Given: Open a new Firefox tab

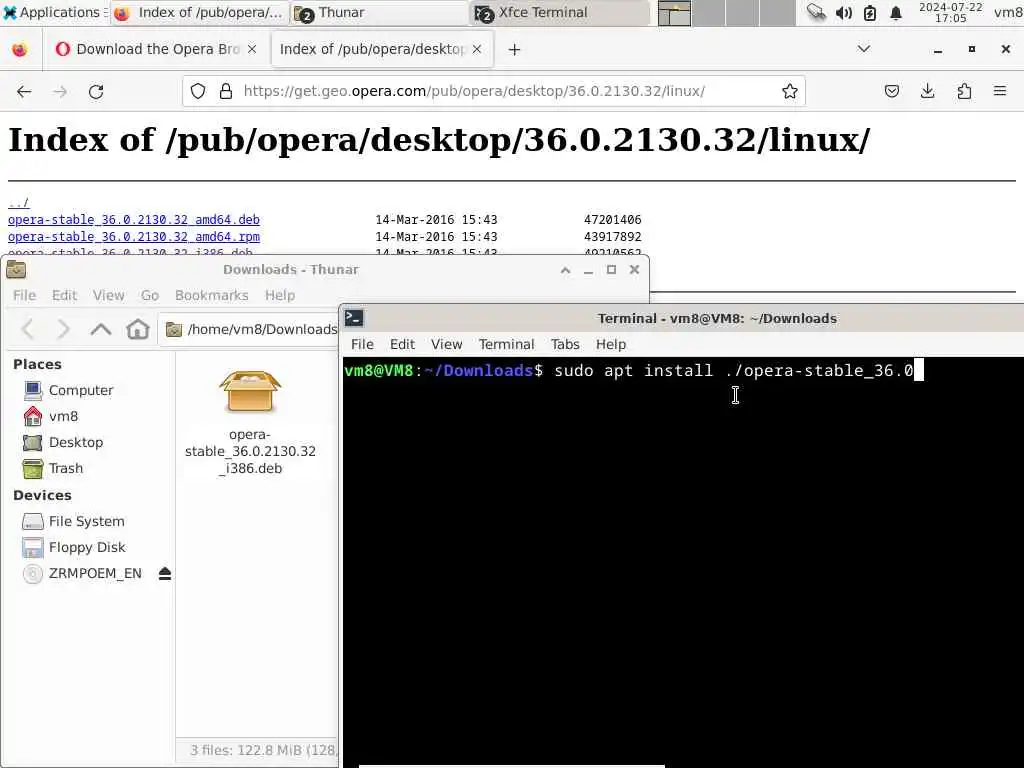Looking at the screenshot, I should point(515,50).
